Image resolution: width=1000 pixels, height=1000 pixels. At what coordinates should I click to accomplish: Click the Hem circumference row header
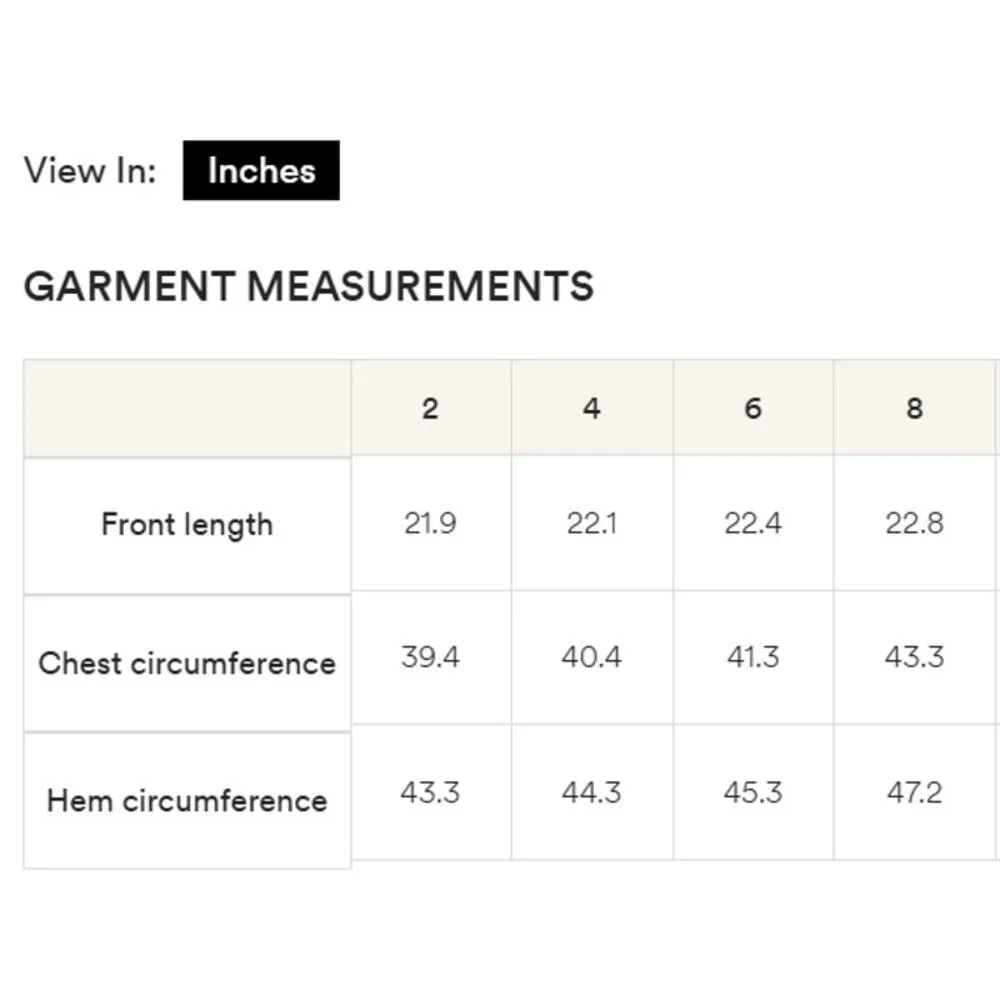[x=187, y=800]
